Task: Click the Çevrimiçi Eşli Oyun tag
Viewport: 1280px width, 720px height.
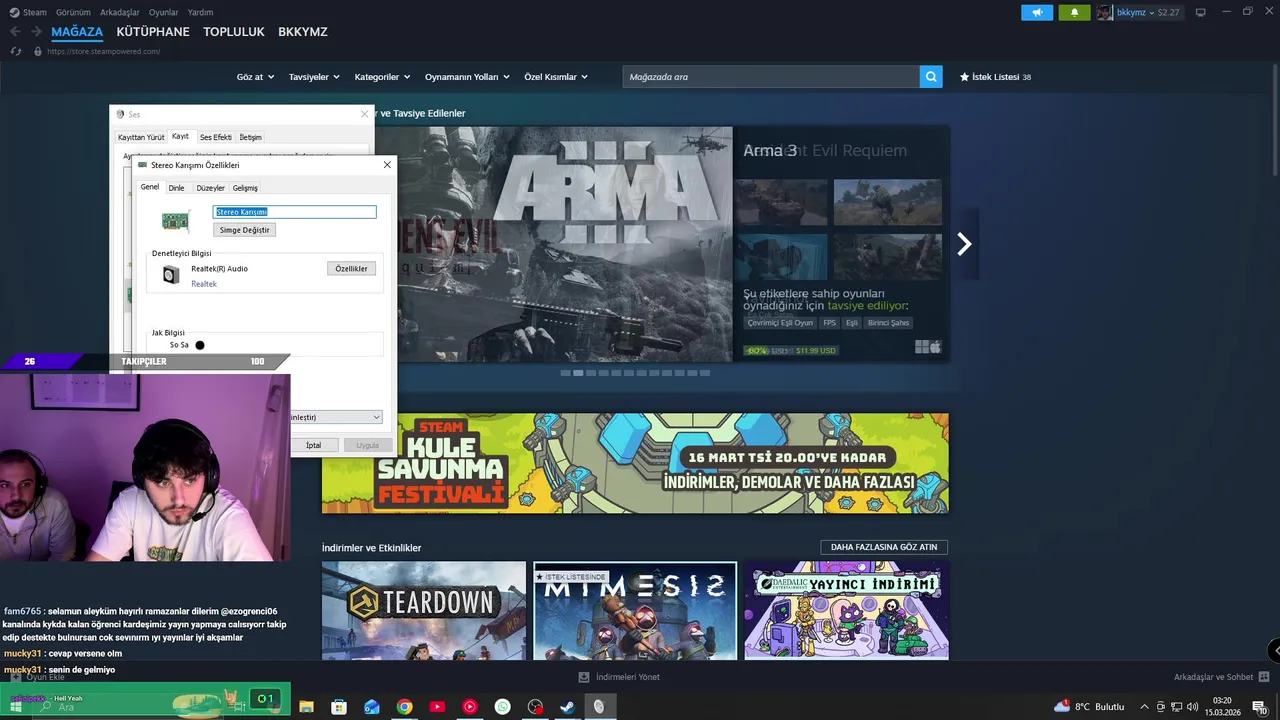Action: (x=779, y=323)
